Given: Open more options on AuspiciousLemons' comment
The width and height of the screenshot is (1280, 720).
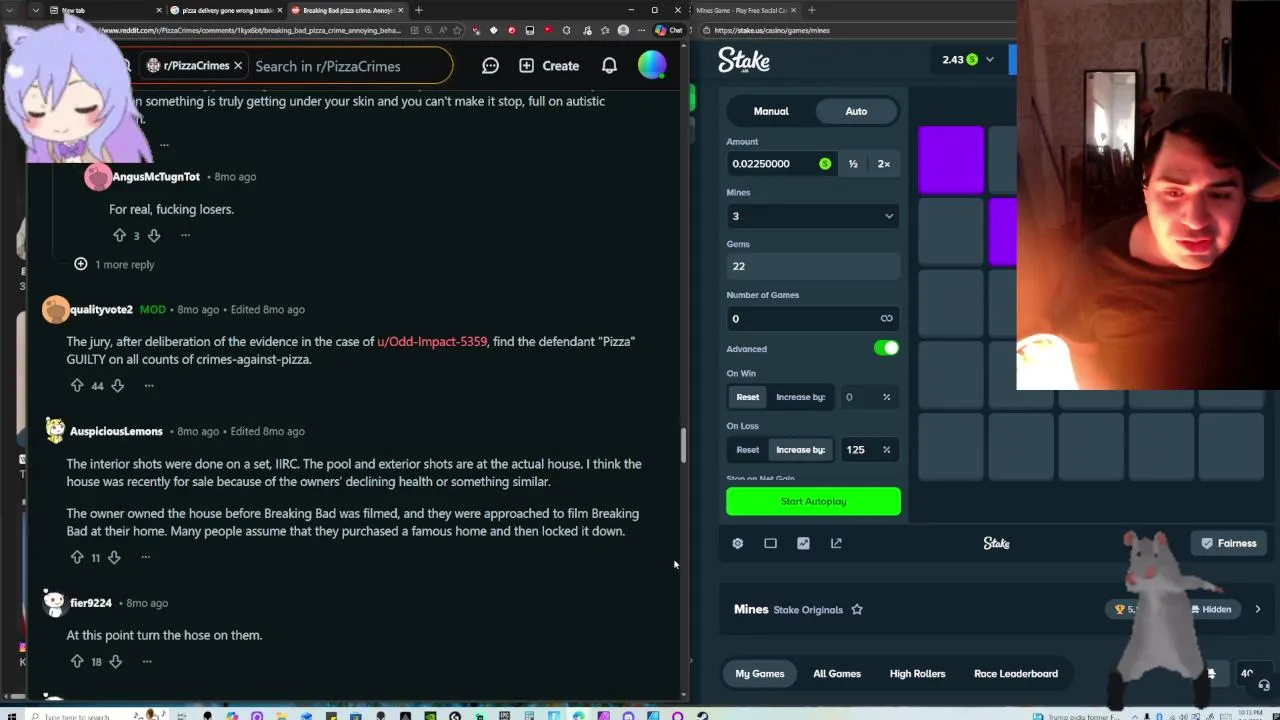Looking at the screenshot, I should pos(145,557).
